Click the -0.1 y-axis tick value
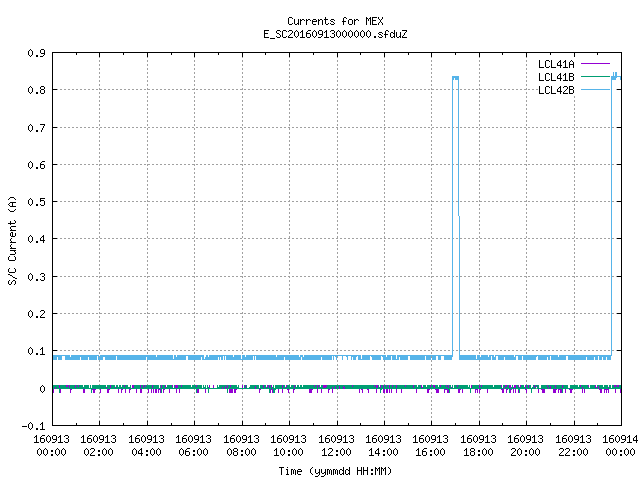The width and height of the screenshot is (640, 480). (33, 426)
